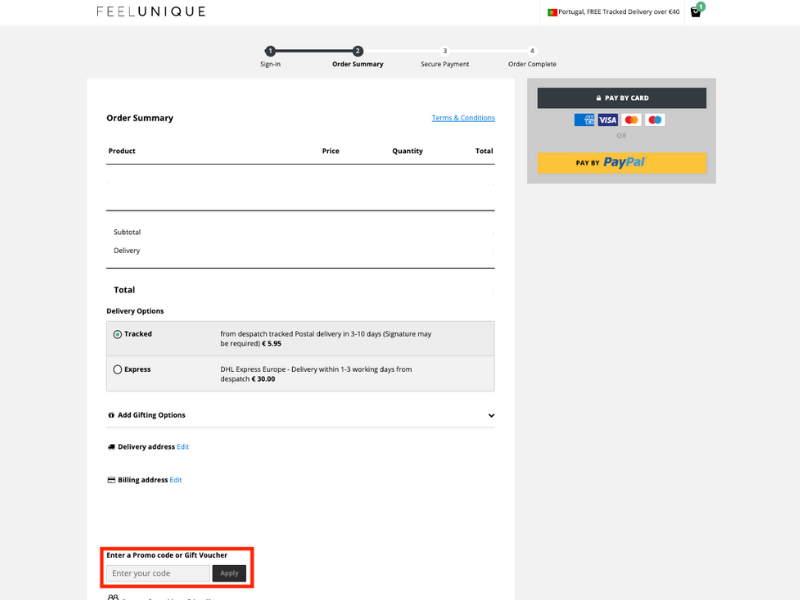Select the Express delivery option
Image resolution: width=800 pixels, height=600 pixels.
click(117, 369)
